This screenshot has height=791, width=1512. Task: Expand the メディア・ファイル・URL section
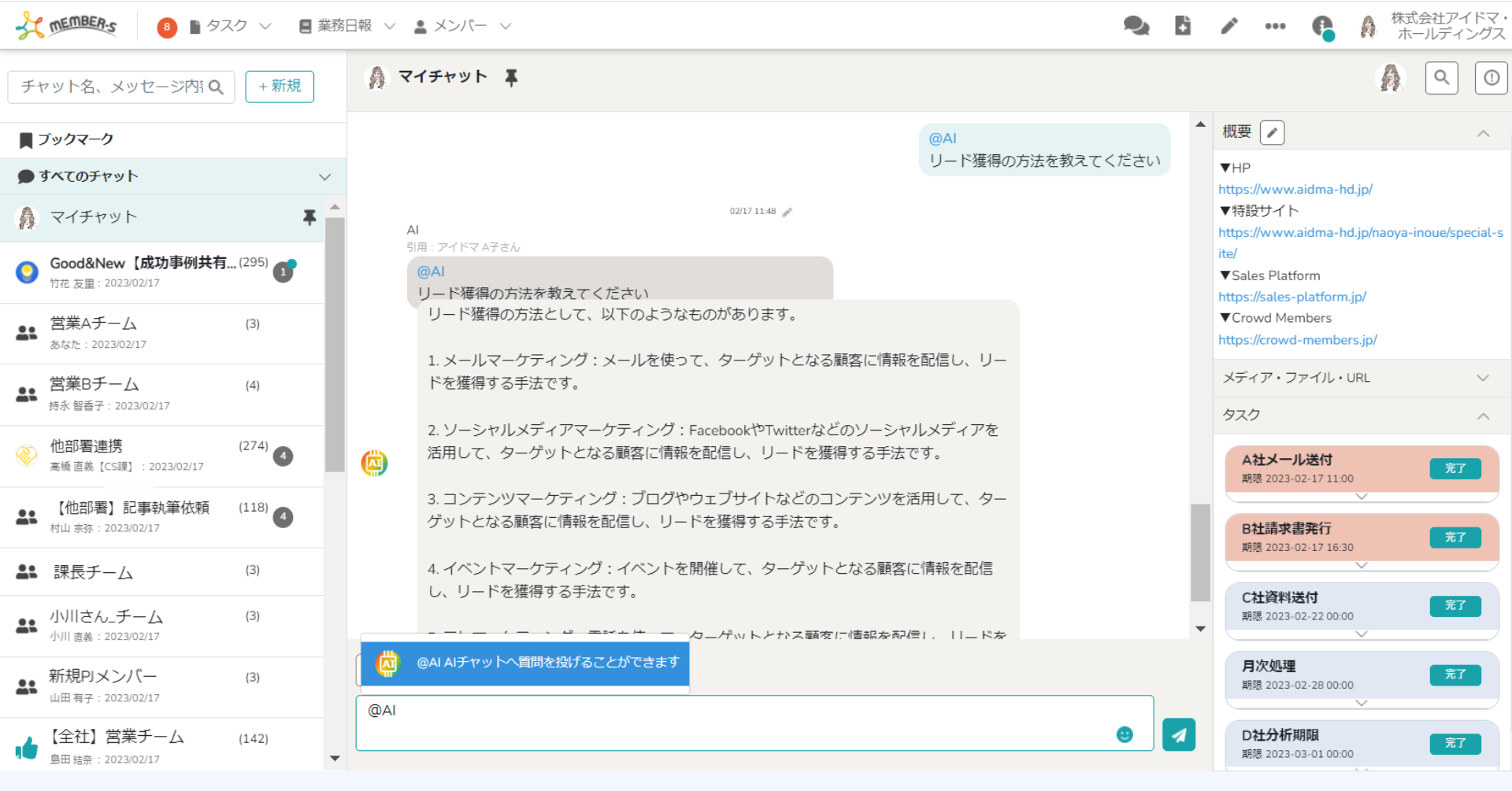point(1484,378)
